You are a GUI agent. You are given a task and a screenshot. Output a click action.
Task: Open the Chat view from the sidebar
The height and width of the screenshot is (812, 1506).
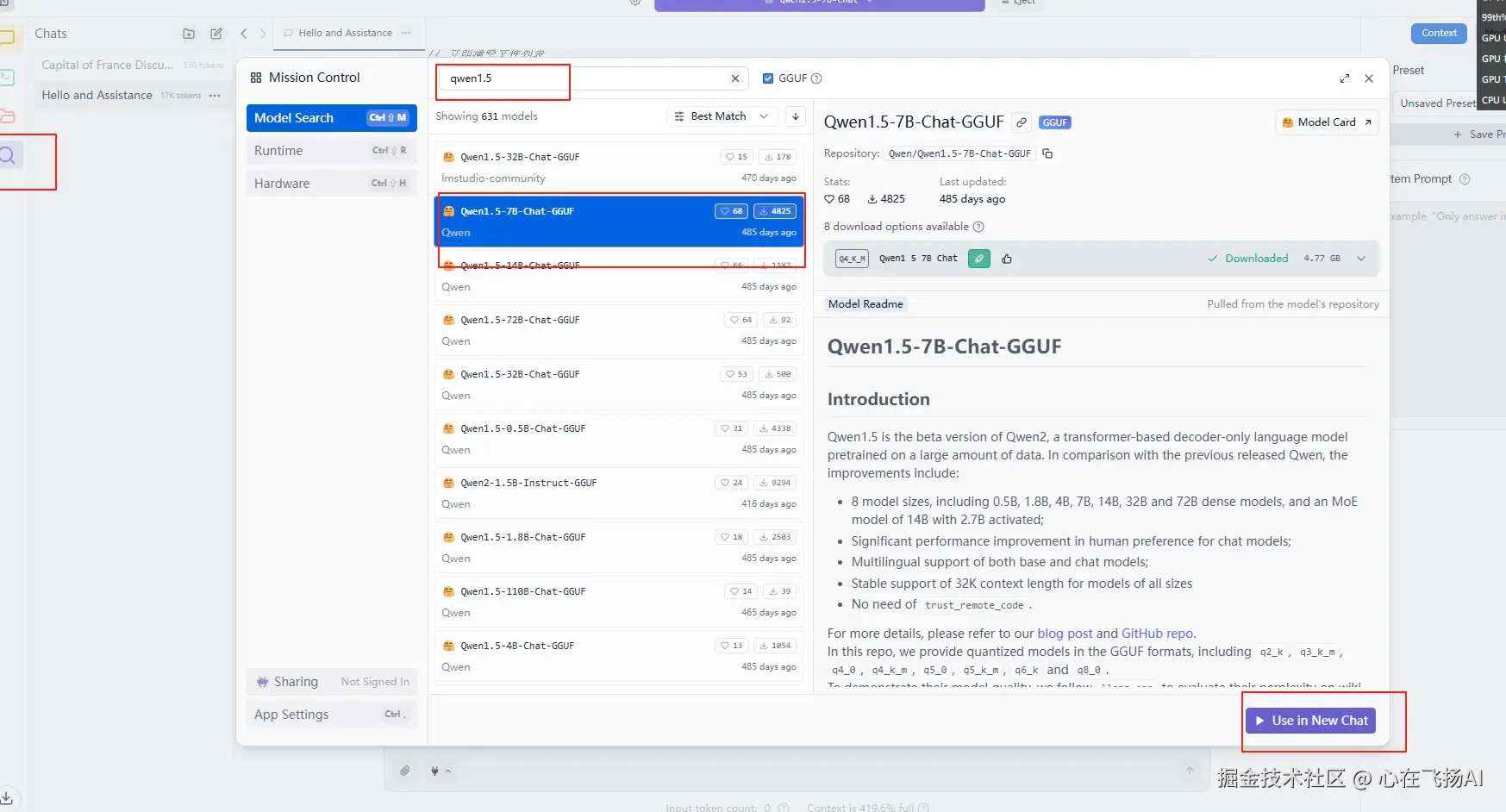[x=7, y=37]
